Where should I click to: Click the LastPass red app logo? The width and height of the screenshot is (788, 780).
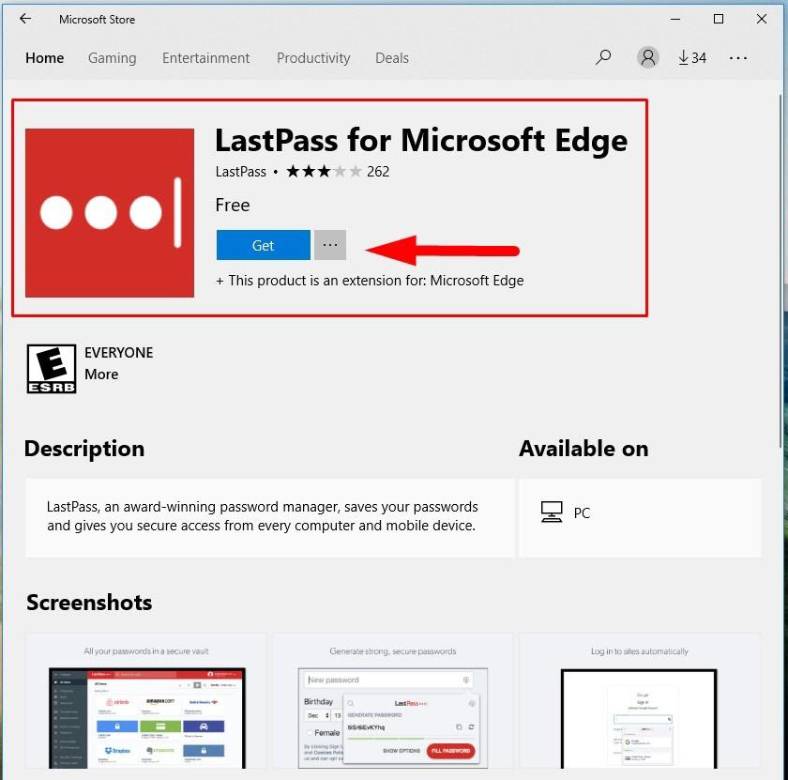pyautogui.click(x=110, y=213)
